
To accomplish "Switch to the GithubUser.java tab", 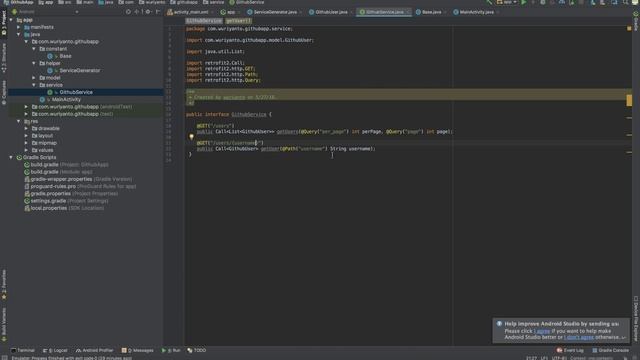I will (x=330, y=12).
